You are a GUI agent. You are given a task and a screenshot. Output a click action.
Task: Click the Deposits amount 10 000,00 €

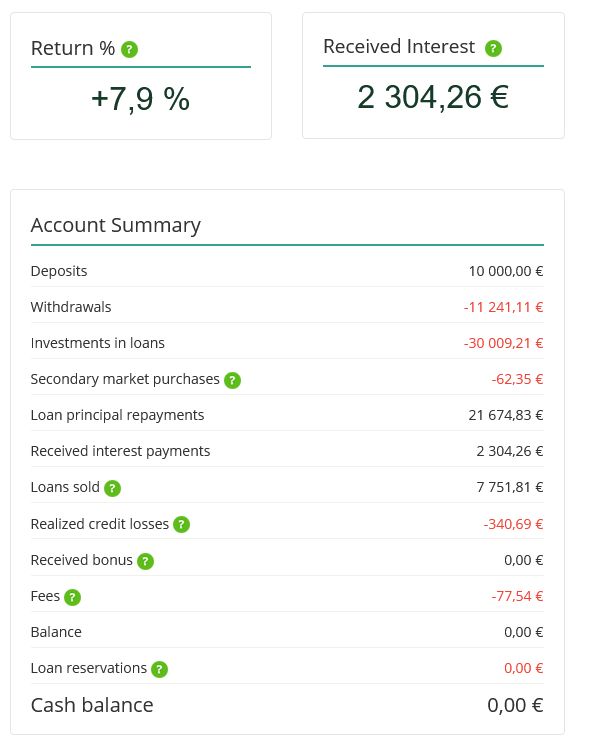coord(506,271)
